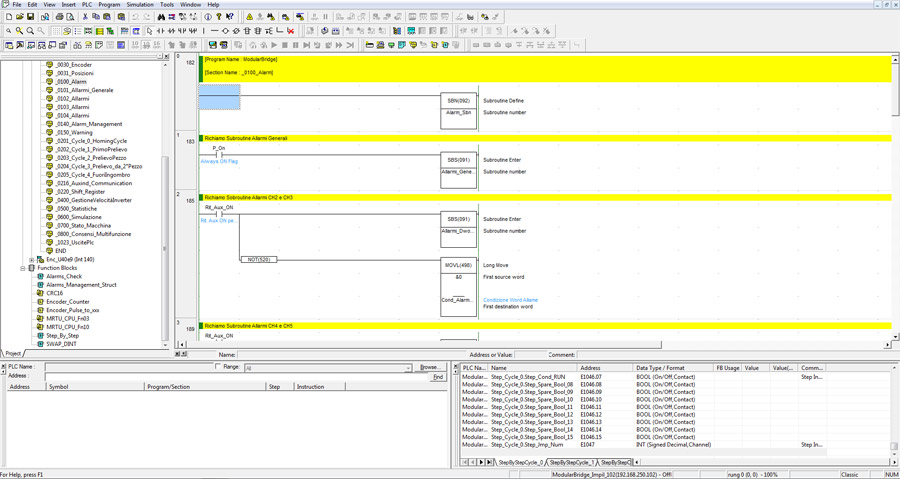Click the yellow warning triangle toolbar icon

point(250,17)
